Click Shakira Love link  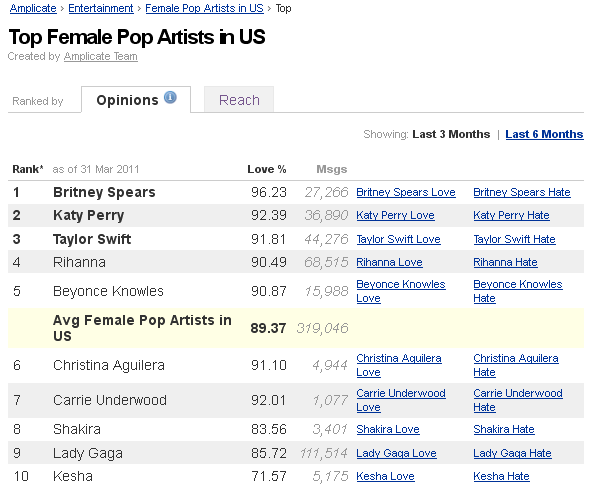pyautogui.click(x=388, y=429)
